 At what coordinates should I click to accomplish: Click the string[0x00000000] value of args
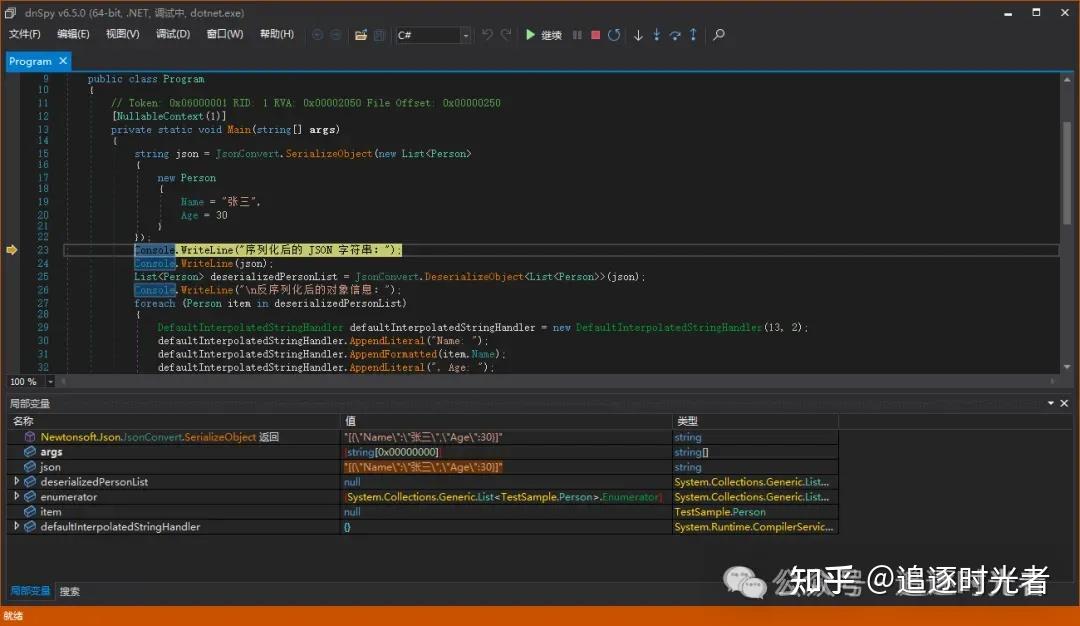[392, 452]
